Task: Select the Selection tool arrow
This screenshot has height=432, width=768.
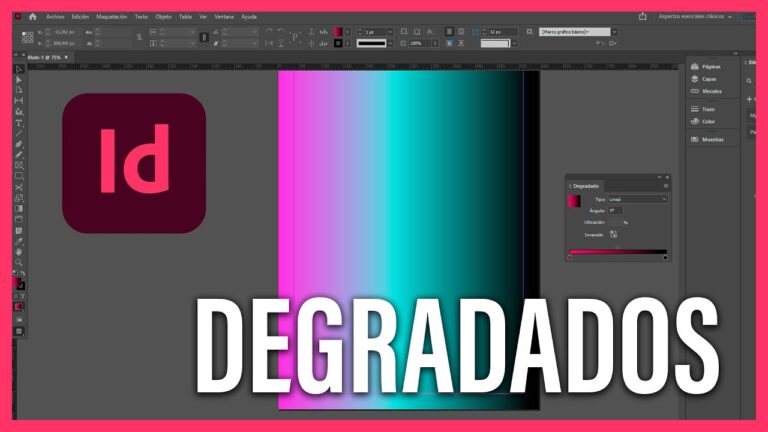Action: click(19, 69)
